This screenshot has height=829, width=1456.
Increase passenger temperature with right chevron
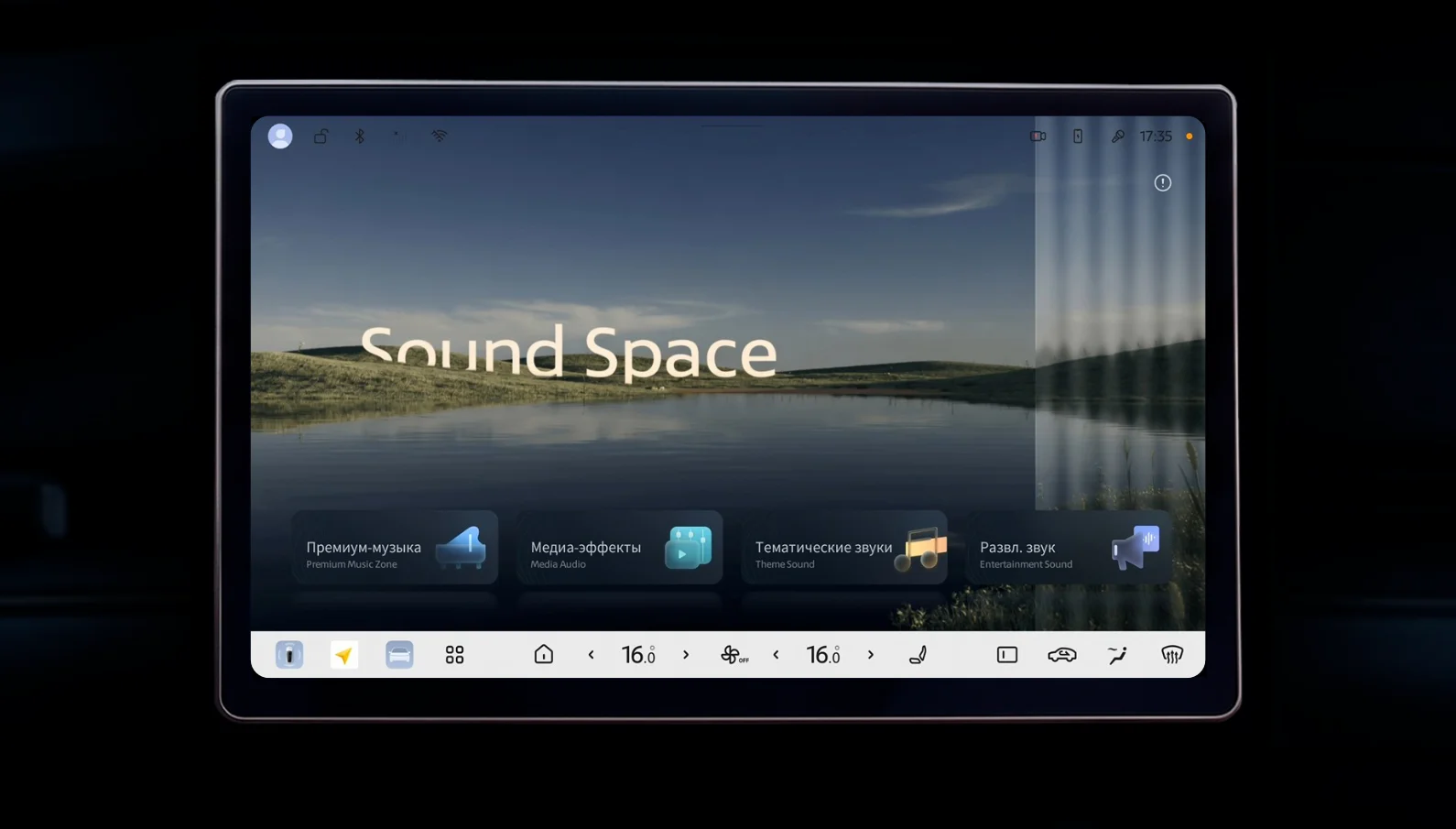click(871, 655)
